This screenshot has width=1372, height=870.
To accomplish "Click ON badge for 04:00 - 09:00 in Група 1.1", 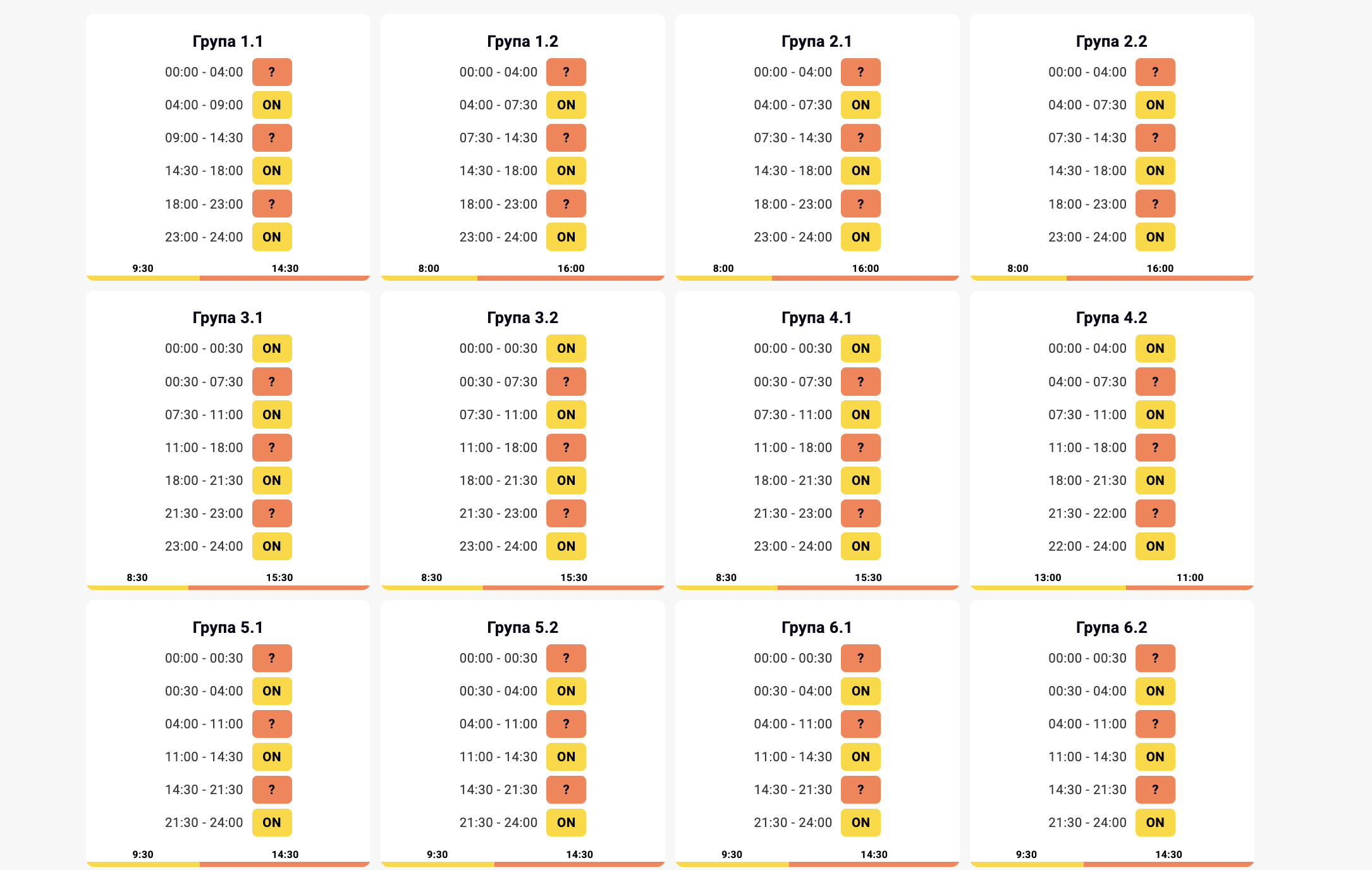I will [x=272, y=105].
